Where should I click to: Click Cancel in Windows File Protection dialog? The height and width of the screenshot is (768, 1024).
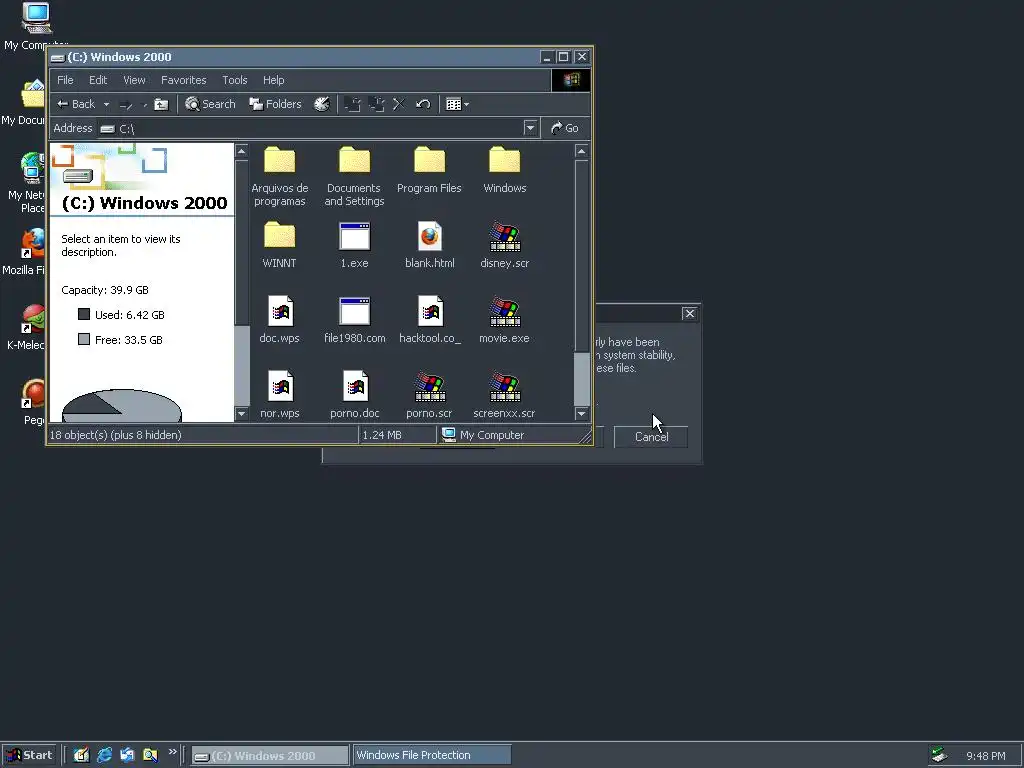pyautogui.click(x=651, y=437)
